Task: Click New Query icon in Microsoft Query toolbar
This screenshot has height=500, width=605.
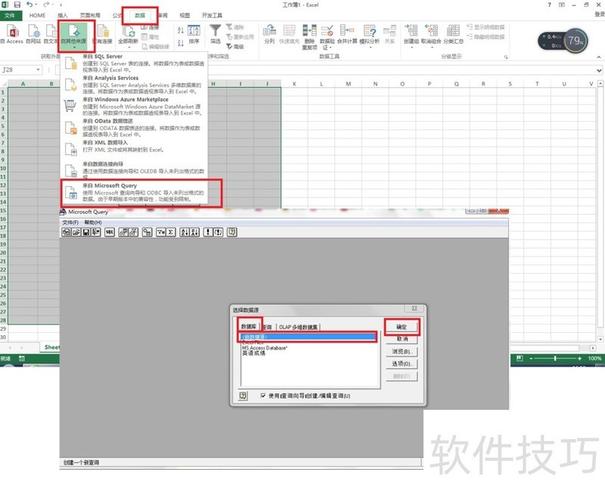Action: [x=66, y=232]
